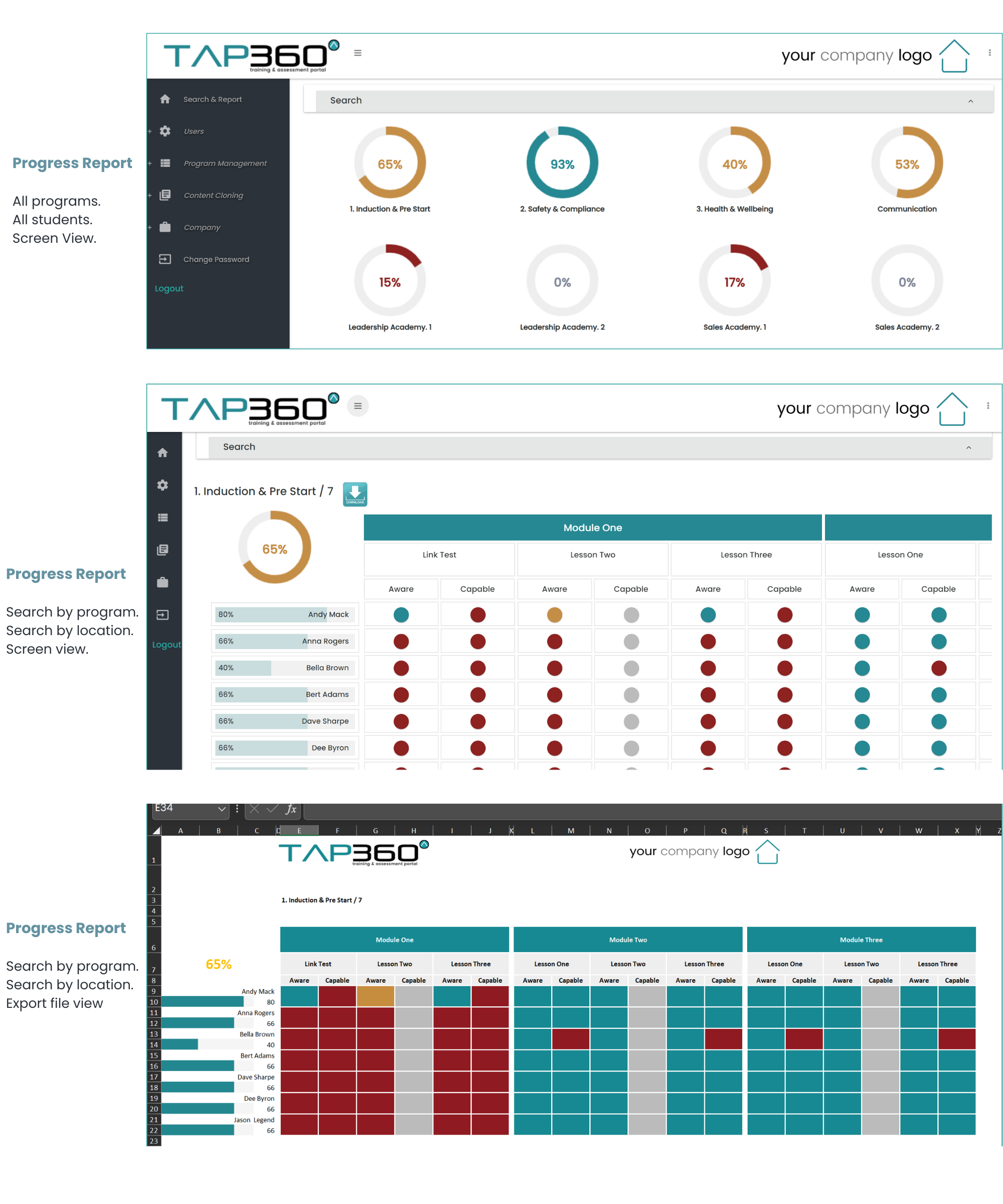Open the Excel Name Box dropdown arrow
This screenshot has height=1204, width=1003.
coord(222,808)
